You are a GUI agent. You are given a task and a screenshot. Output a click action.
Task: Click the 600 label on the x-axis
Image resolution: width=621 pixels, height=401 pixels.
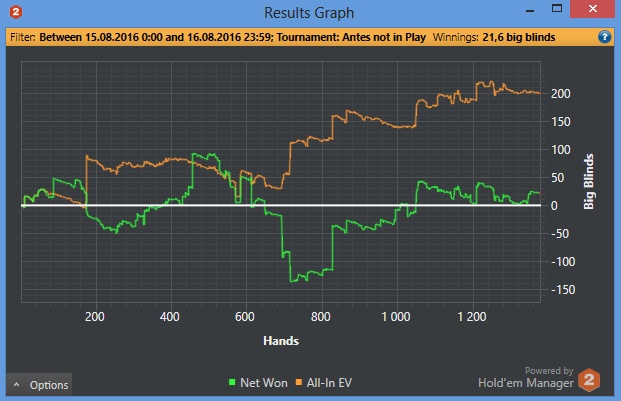coord(245,317)
